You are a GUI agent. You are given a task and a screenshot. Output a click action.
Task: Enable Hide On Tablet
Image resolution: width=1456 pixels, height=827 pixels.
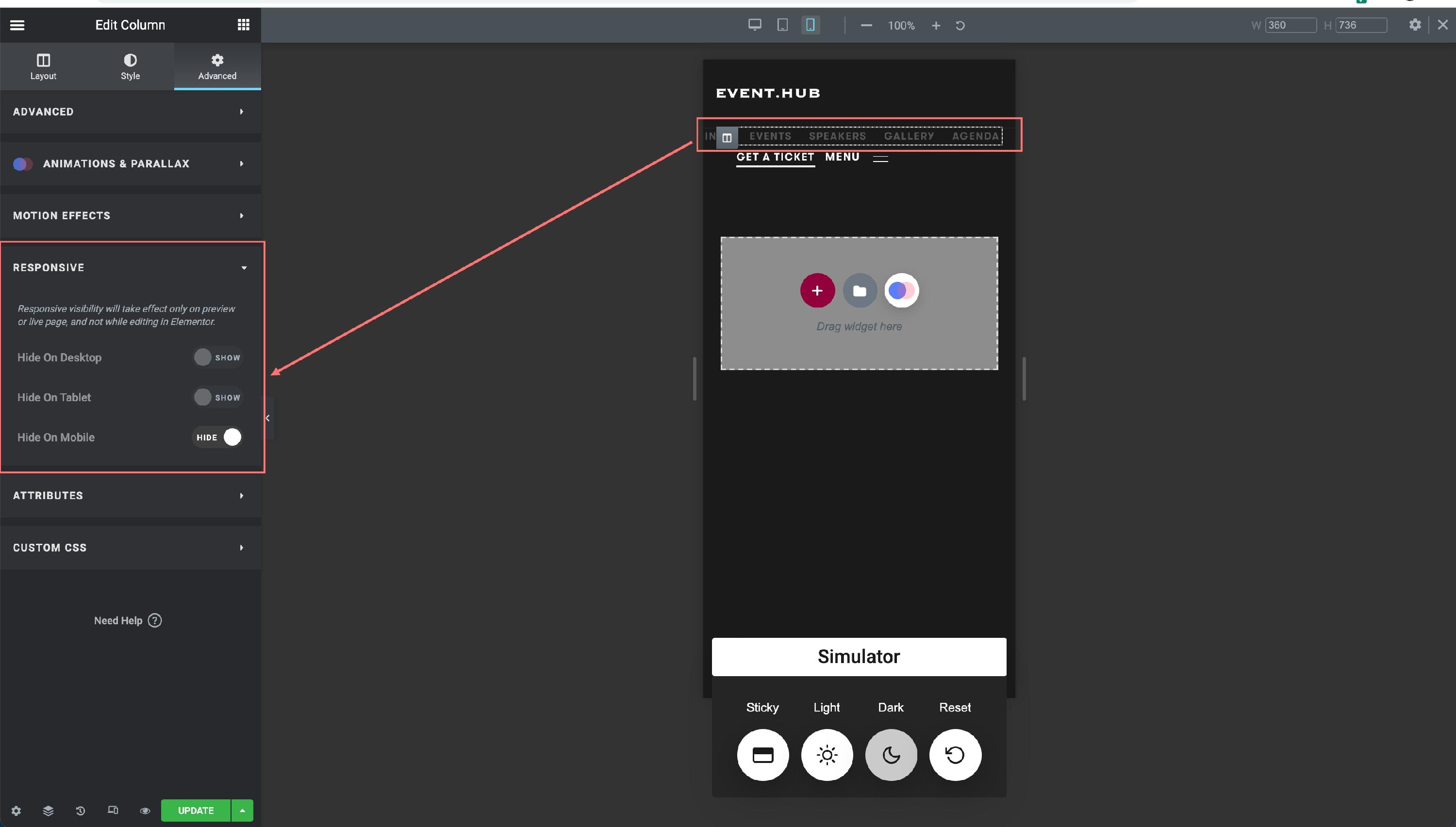tap(217, 397)
